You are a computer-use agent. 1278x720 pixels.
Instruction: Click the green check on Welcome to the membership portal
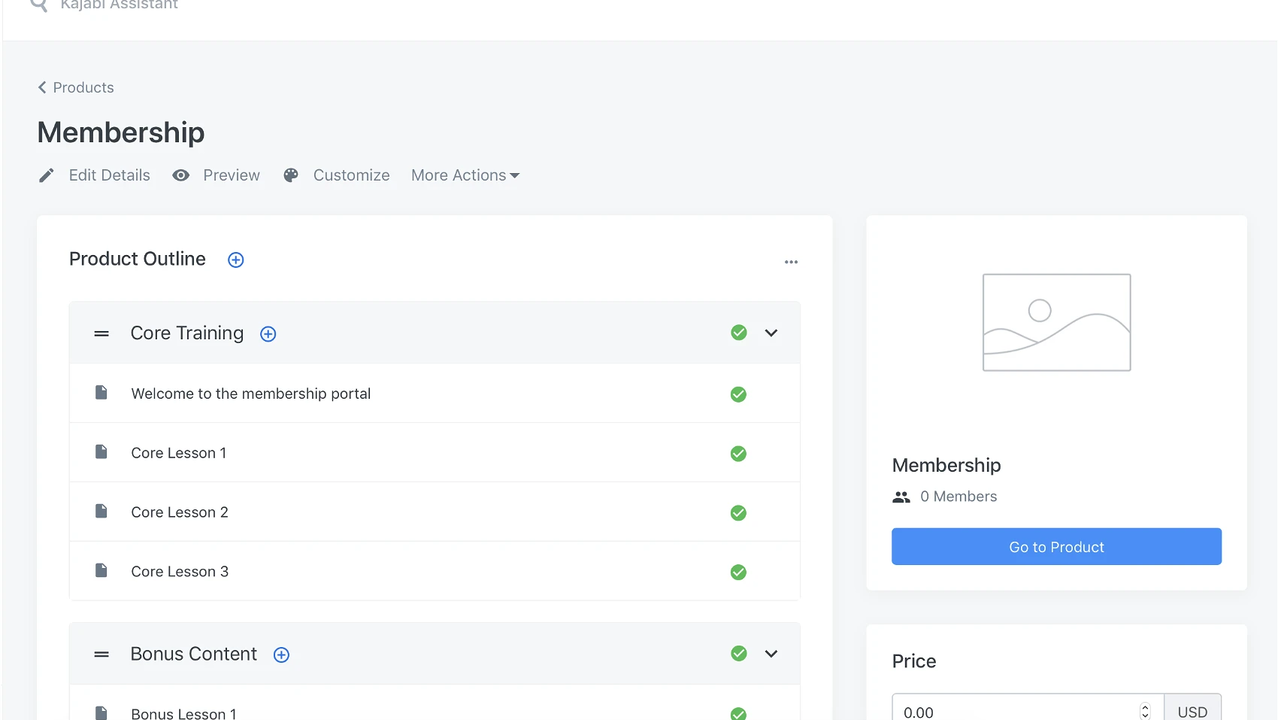tap(738, 394)
